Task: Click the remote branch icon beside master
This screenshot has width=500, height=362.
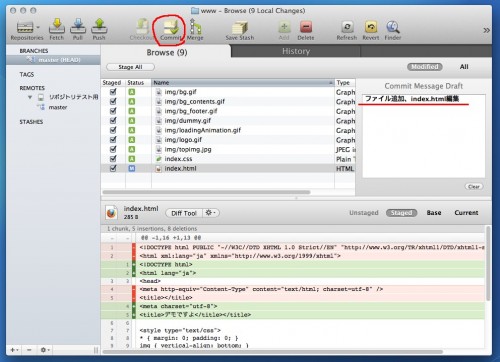Action: click(41, 107)
